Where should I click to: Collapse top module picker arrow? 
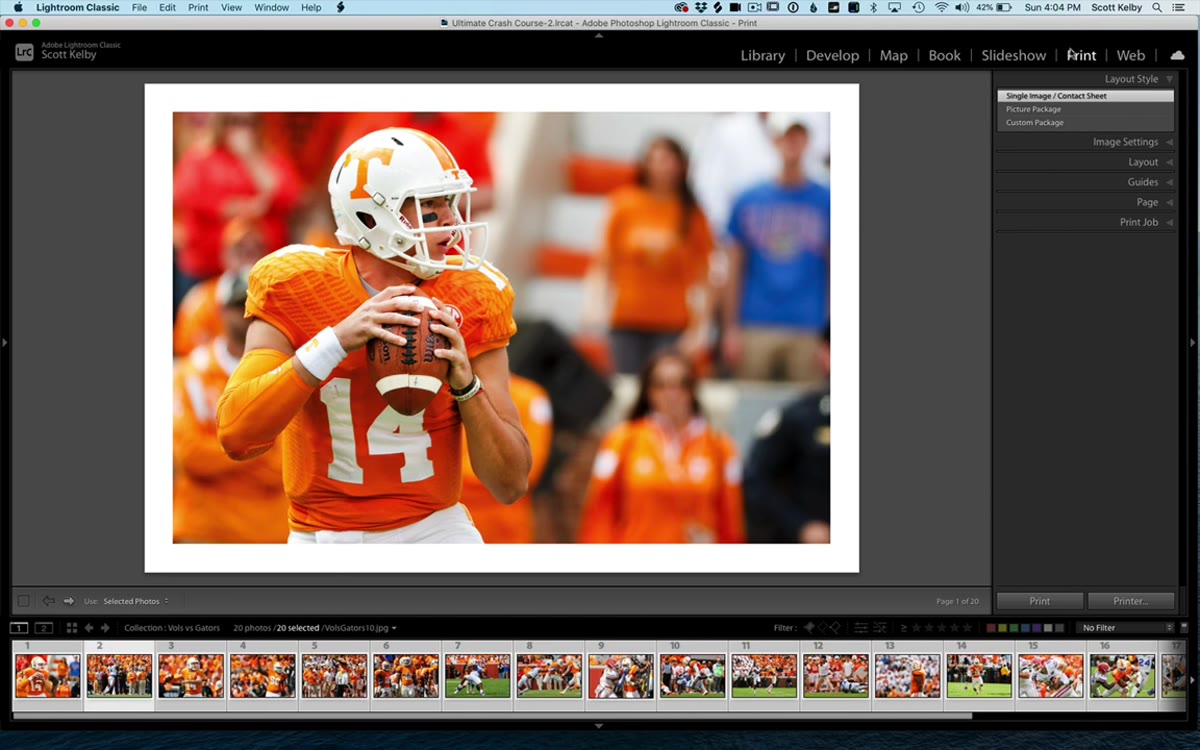599,35
